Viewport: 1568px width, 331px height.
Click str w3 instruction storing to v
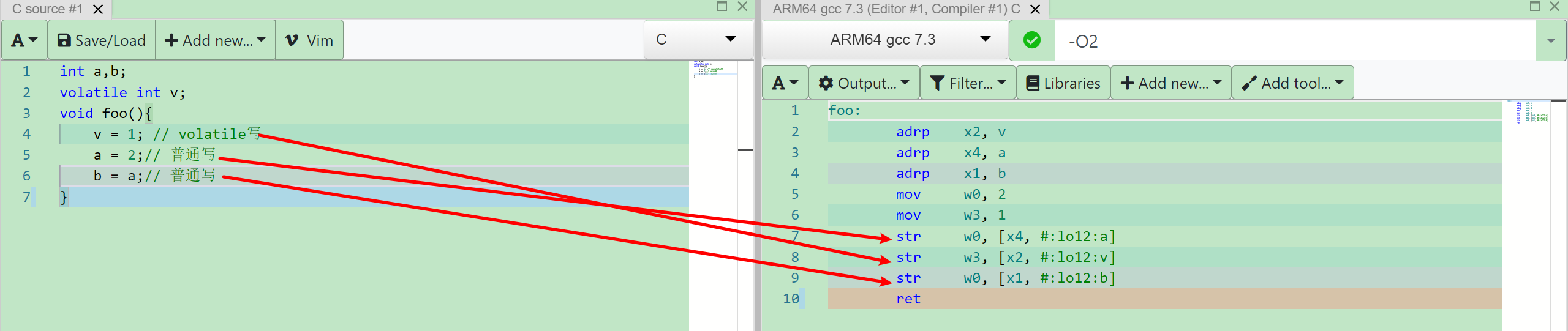tap(1006, 257)
